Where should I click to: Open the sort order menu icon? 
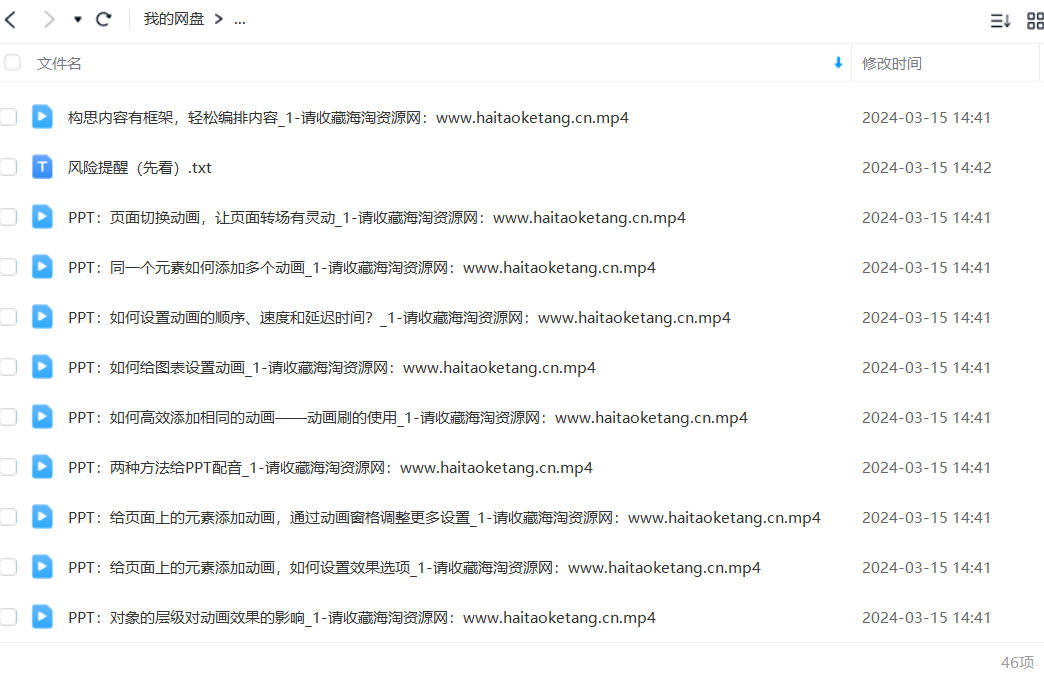(x=1000, y=21)
